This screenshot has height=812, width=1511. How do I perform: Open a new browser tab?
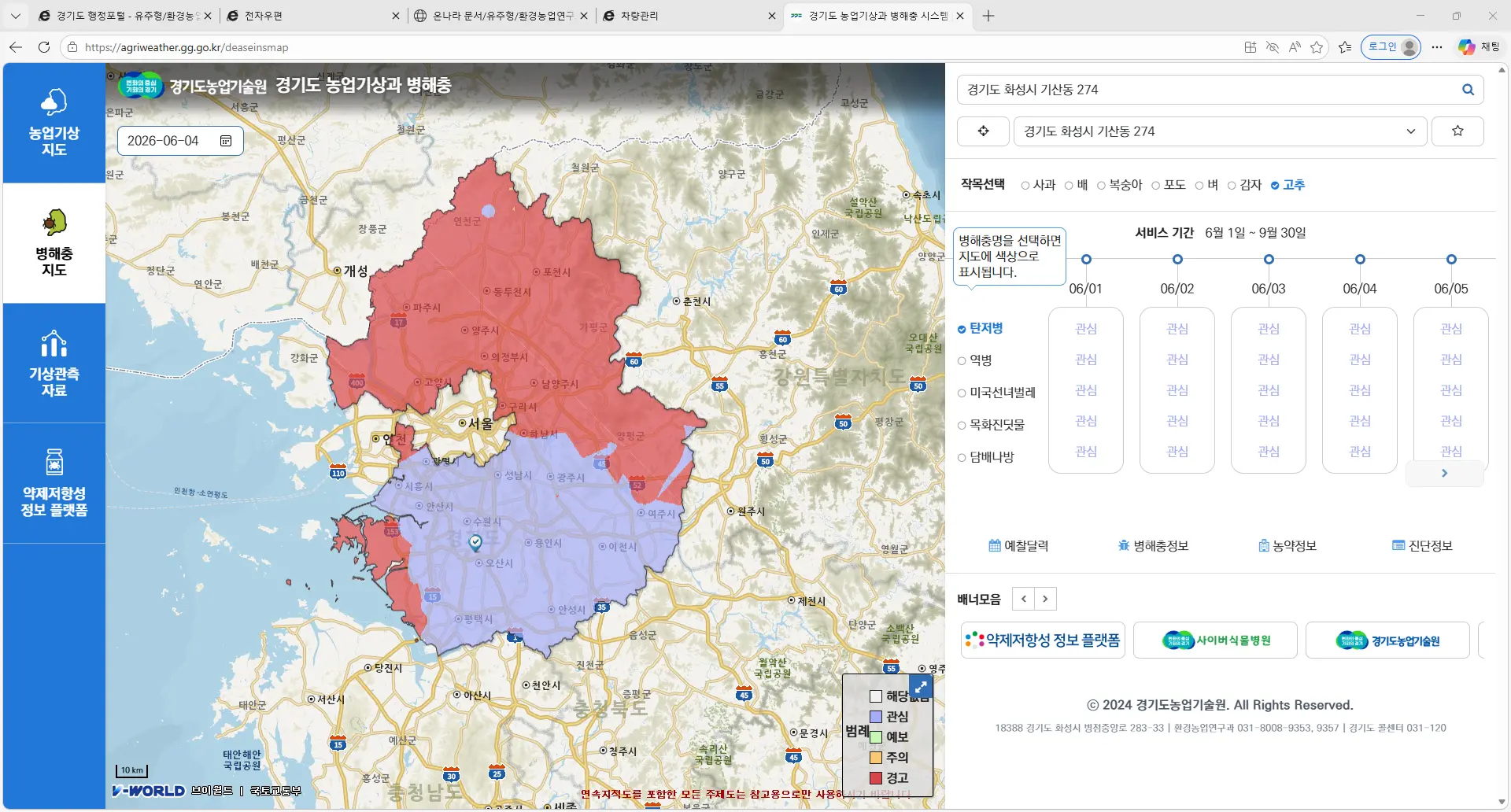[988, 16]
